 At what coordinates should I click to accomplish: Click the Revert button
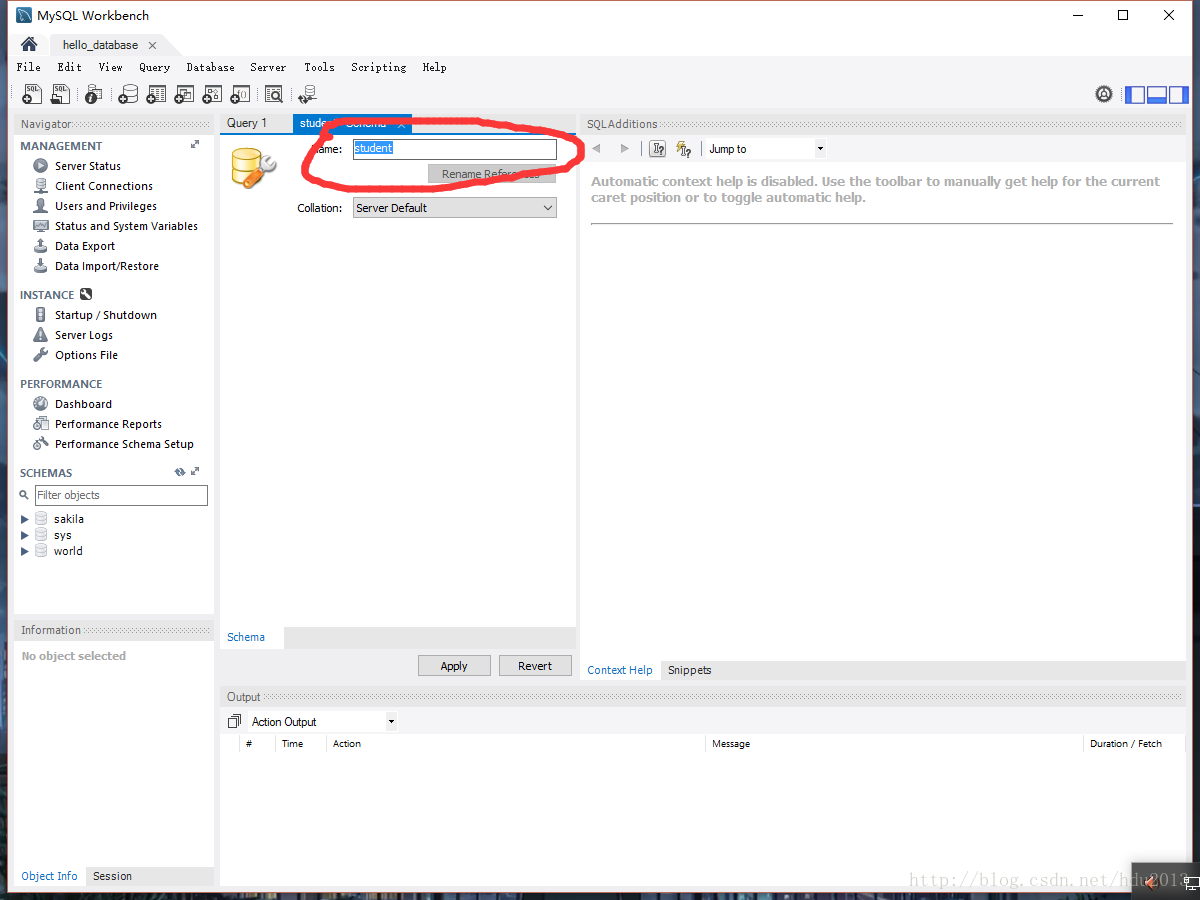point(535,666)
